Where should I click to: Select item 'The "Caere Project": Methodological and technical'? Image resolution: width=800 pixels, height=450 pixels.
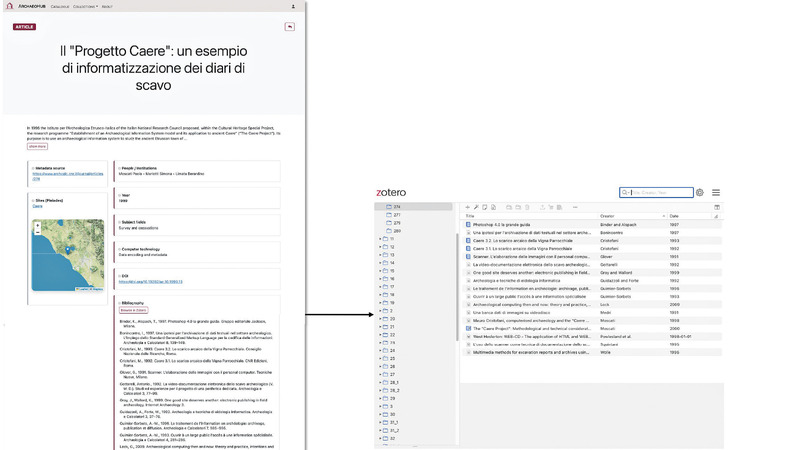tap(592, 329)
